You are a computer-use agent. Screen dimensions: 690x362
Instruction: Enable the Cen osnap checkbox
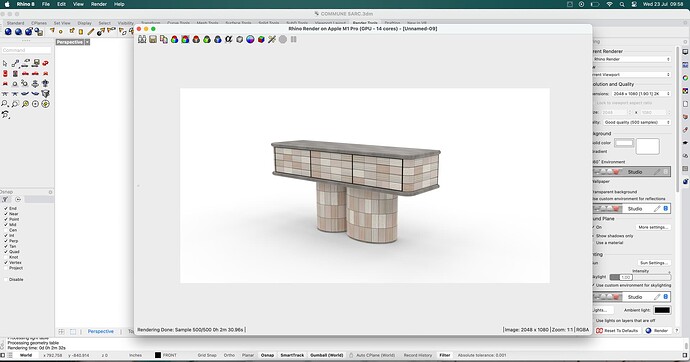[x=6, y=230]
